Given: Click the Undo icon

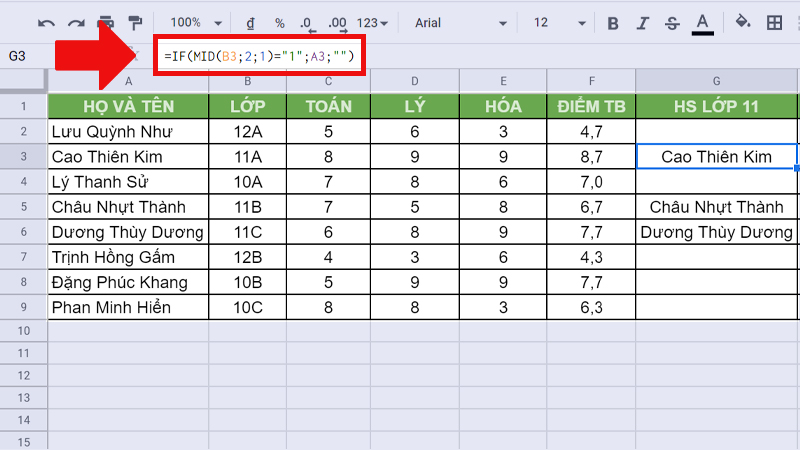Looking at the screenshot, I should click(x=46, y=22).
